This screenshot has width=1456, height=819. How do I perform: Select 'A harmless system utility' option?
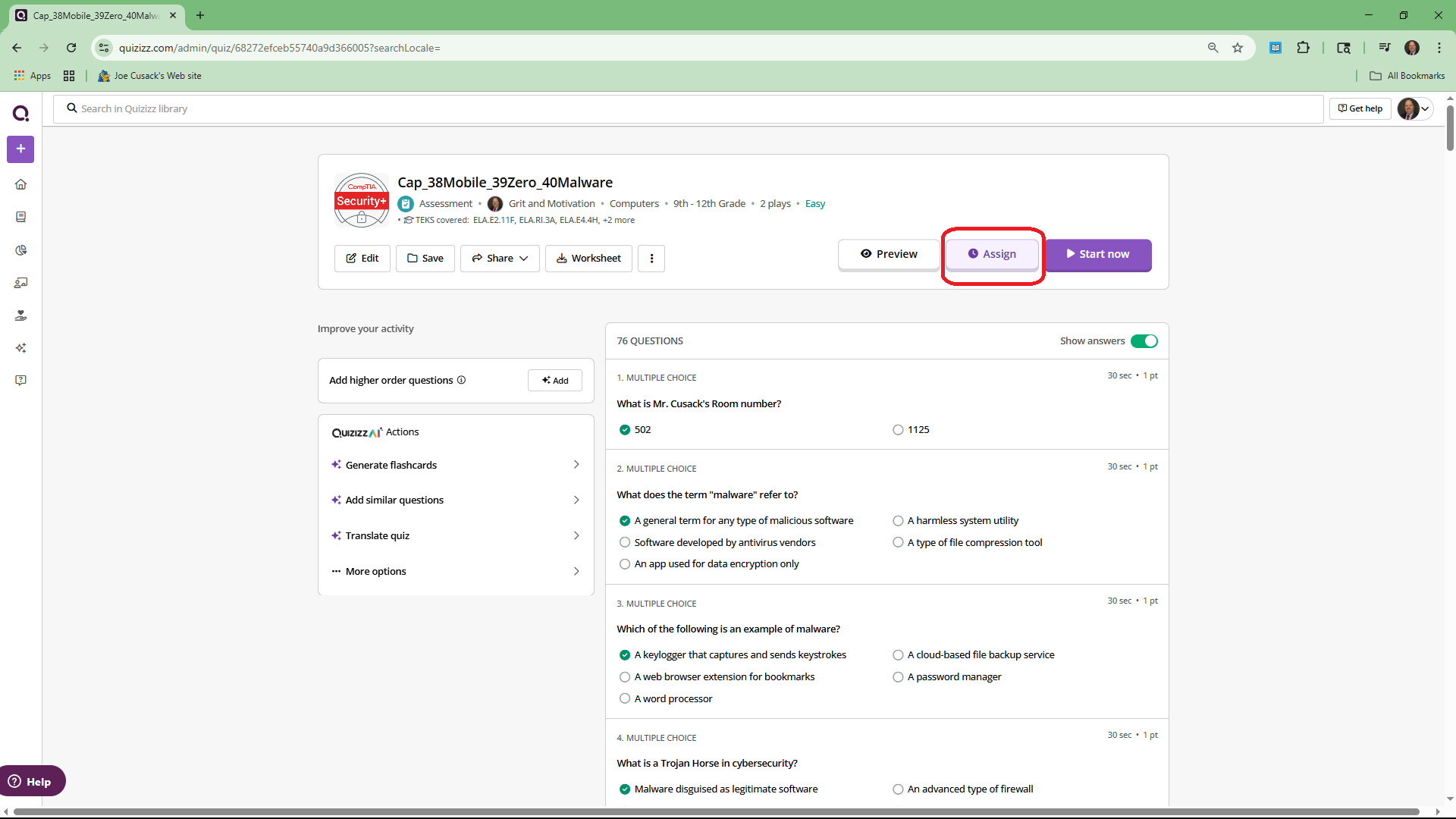tap(898, 521)
